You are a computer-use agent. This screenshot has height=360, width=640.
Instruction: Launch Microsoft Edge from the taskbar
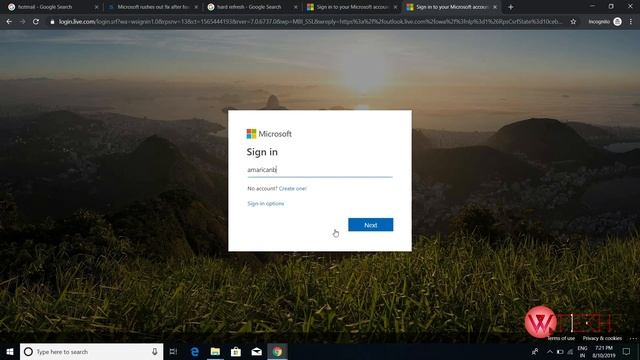pyautogui.click(x=195, y=351)
